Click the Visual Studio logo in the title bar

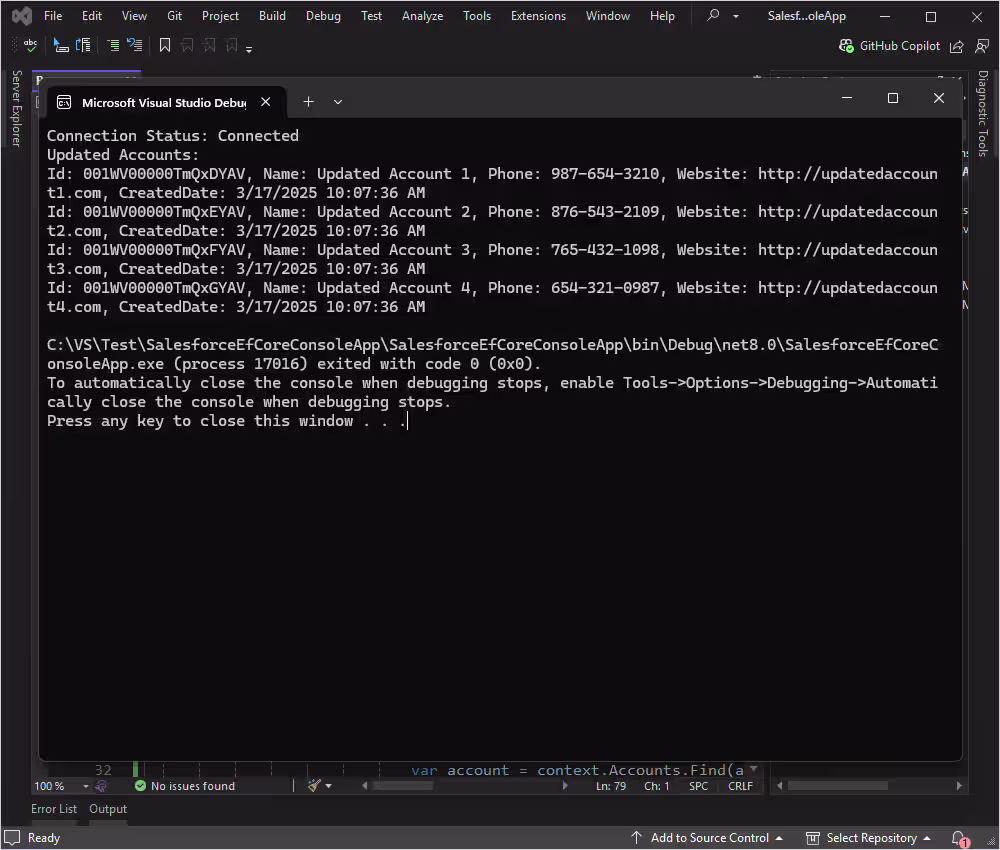(21, 15)
